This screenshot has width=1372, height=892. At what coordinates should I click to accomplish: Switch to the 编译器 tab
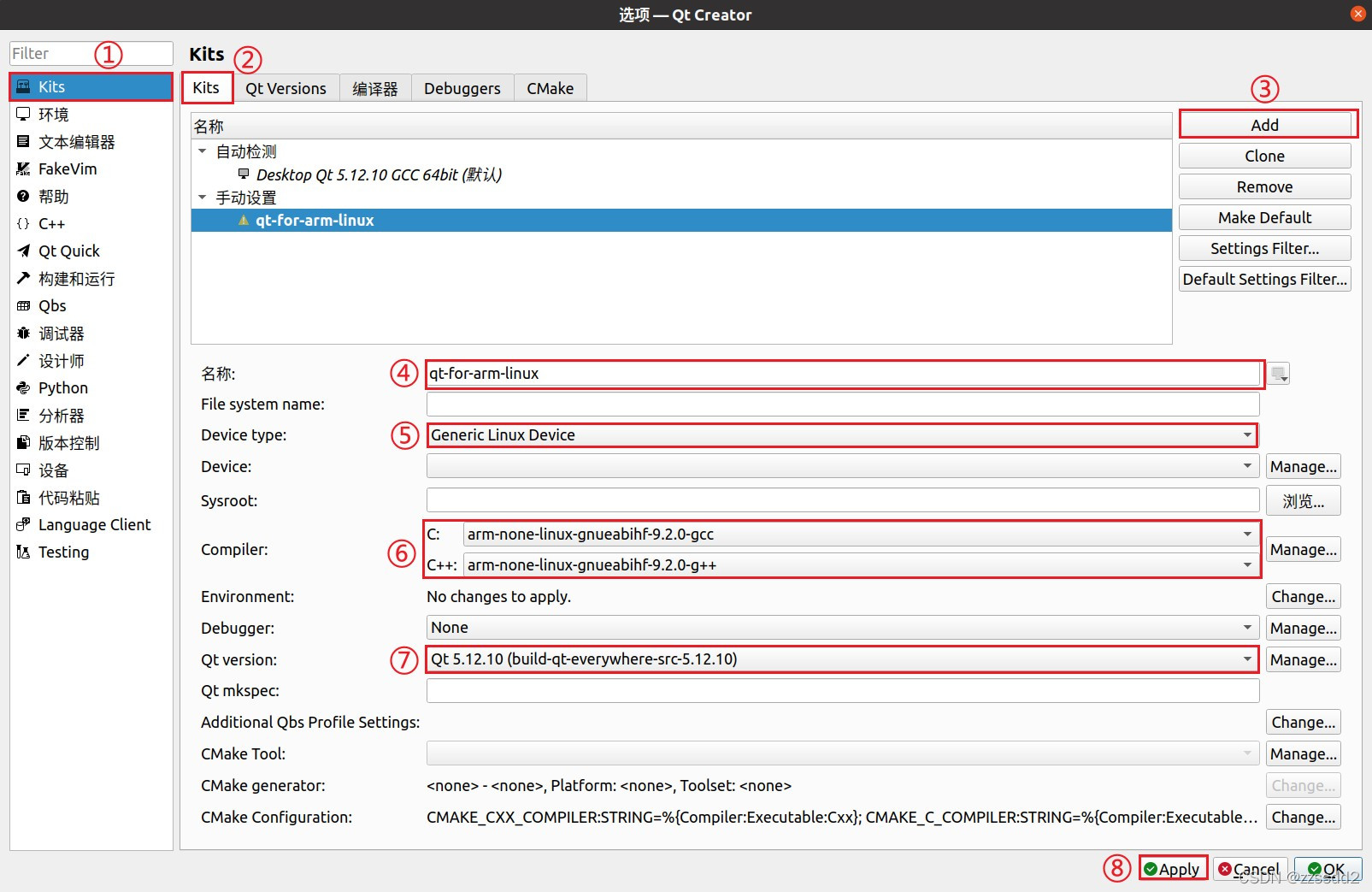(375, 88)
